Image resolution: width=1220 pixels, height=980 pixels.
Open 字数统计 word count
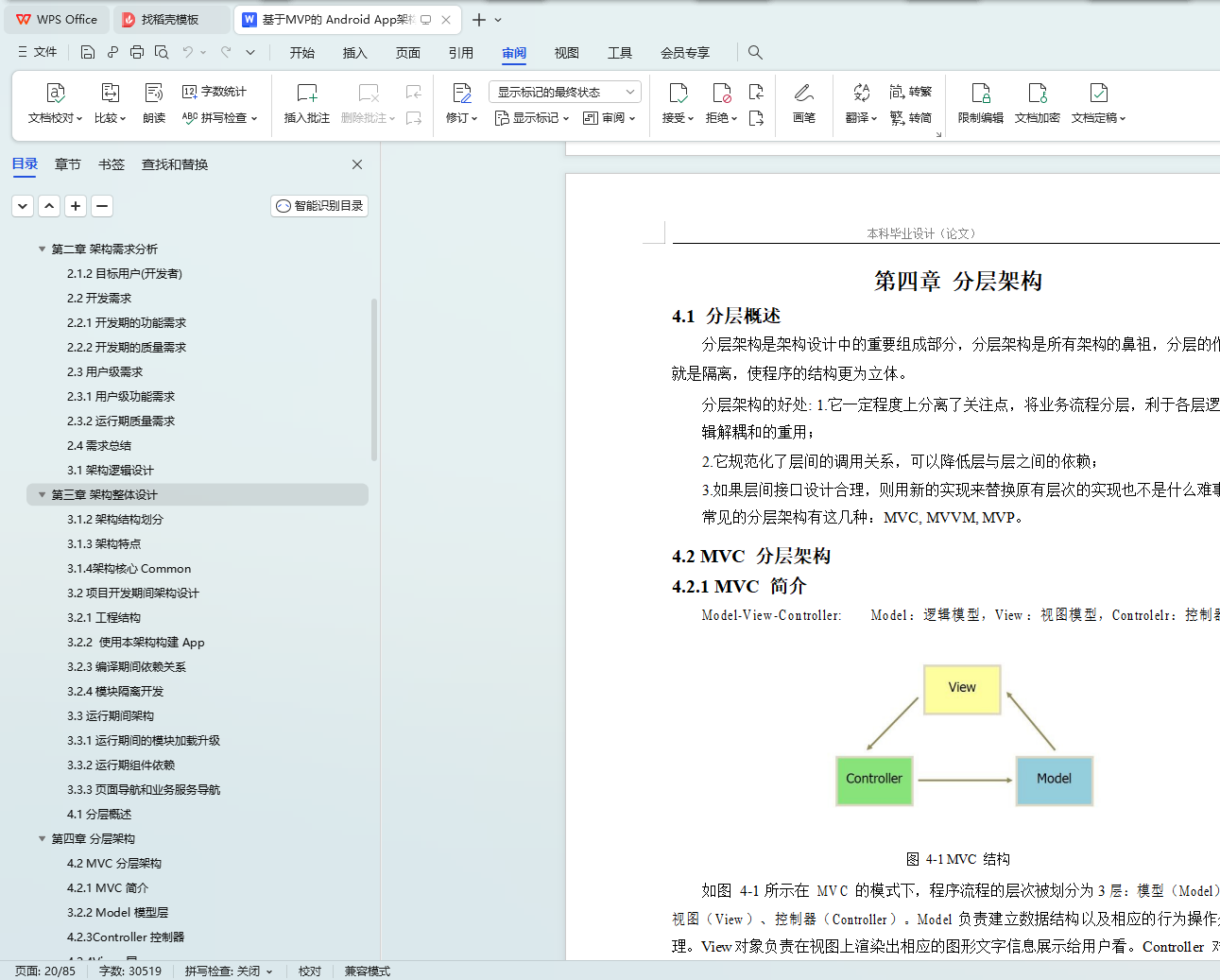click(x=215, y=92)
